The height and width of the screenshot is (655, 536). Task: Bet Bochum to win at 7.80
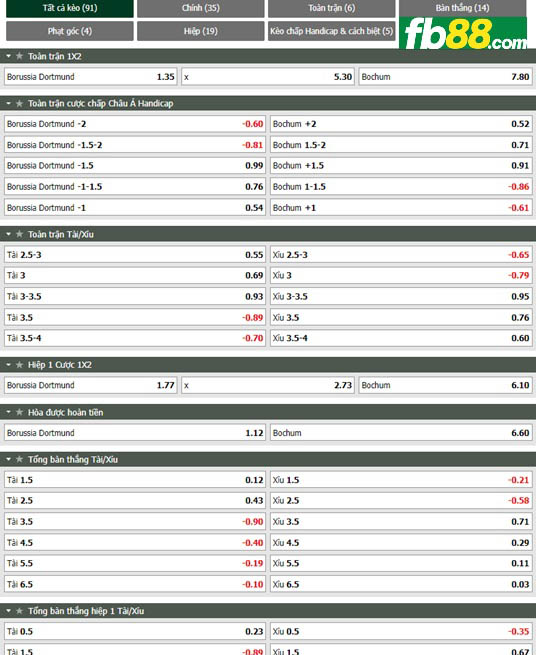445,77
